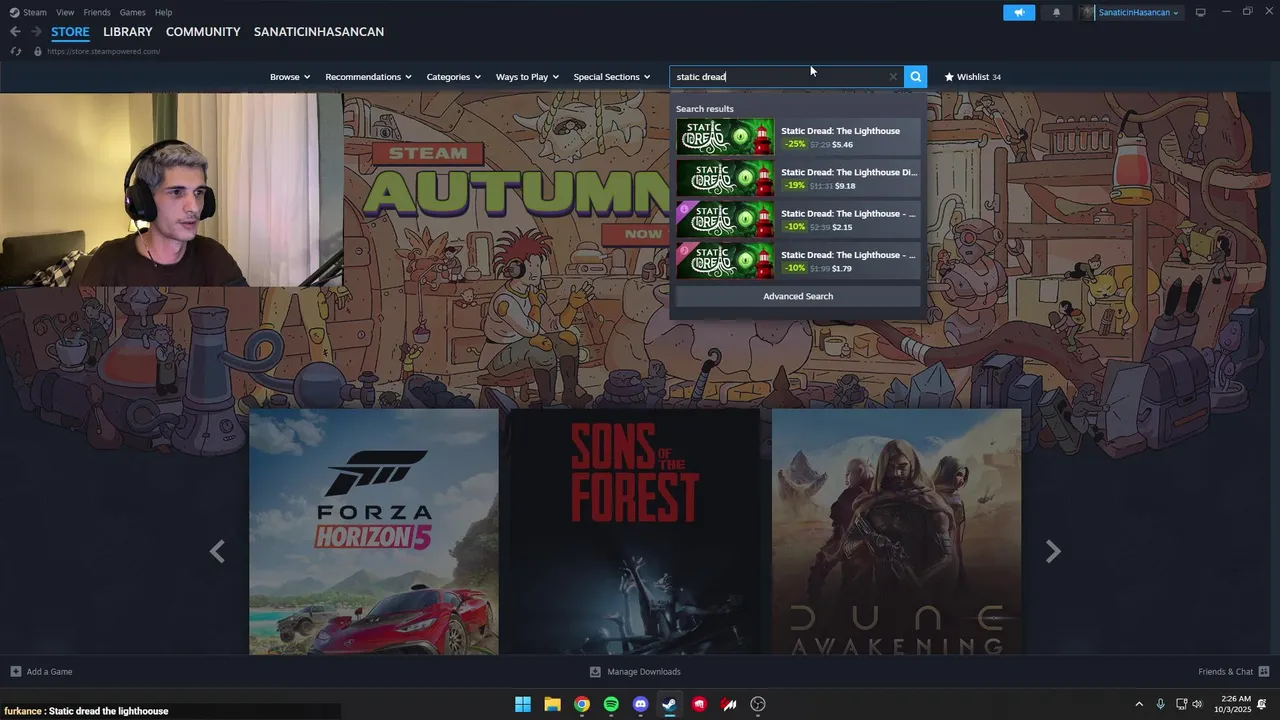Open the Sons of the Forest capsule

[635, 532]
